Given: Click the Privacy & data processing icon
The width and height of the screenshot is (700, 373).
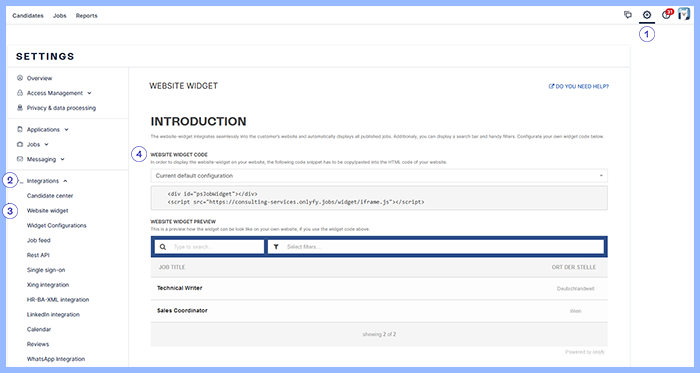Looking at the screenshot, I should pos(20,108).
